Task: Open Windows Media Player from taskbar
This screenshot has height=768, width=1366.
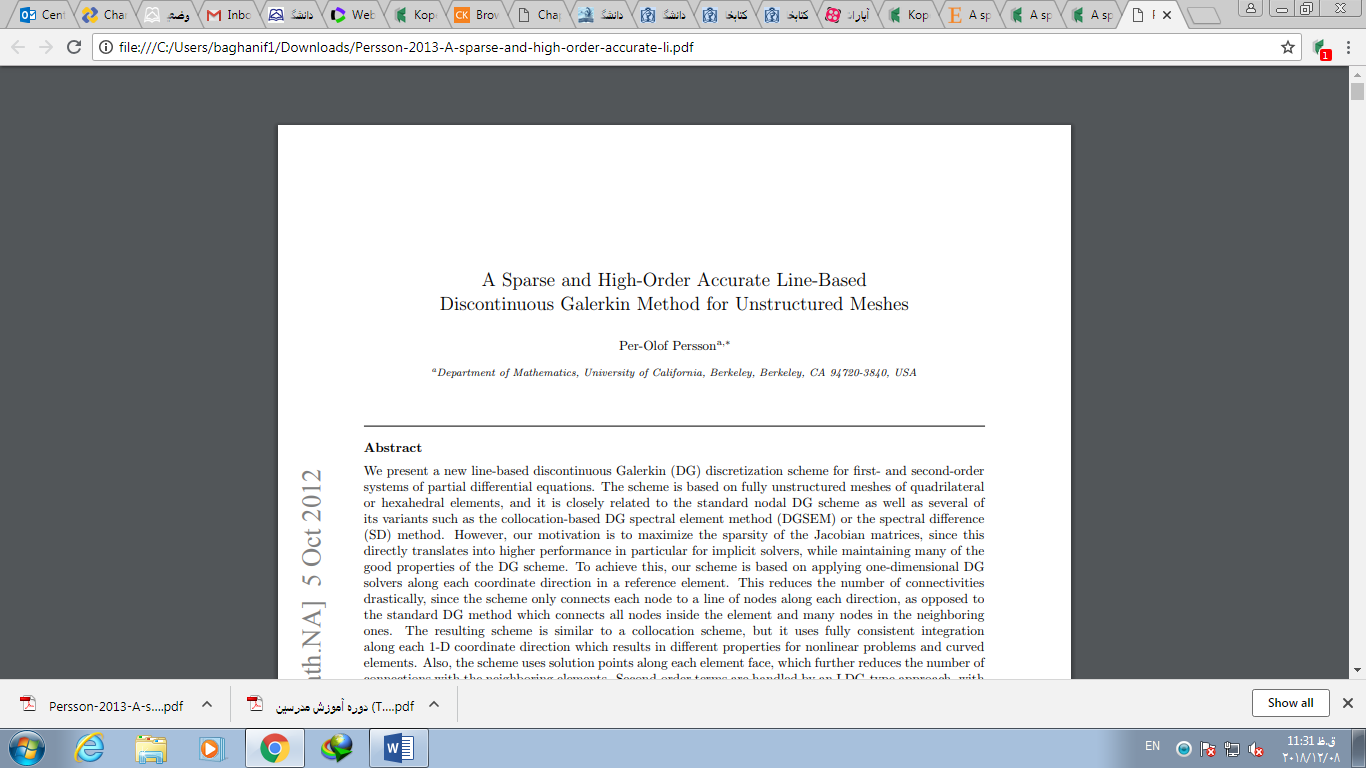Action: click(x=212, y=748)
